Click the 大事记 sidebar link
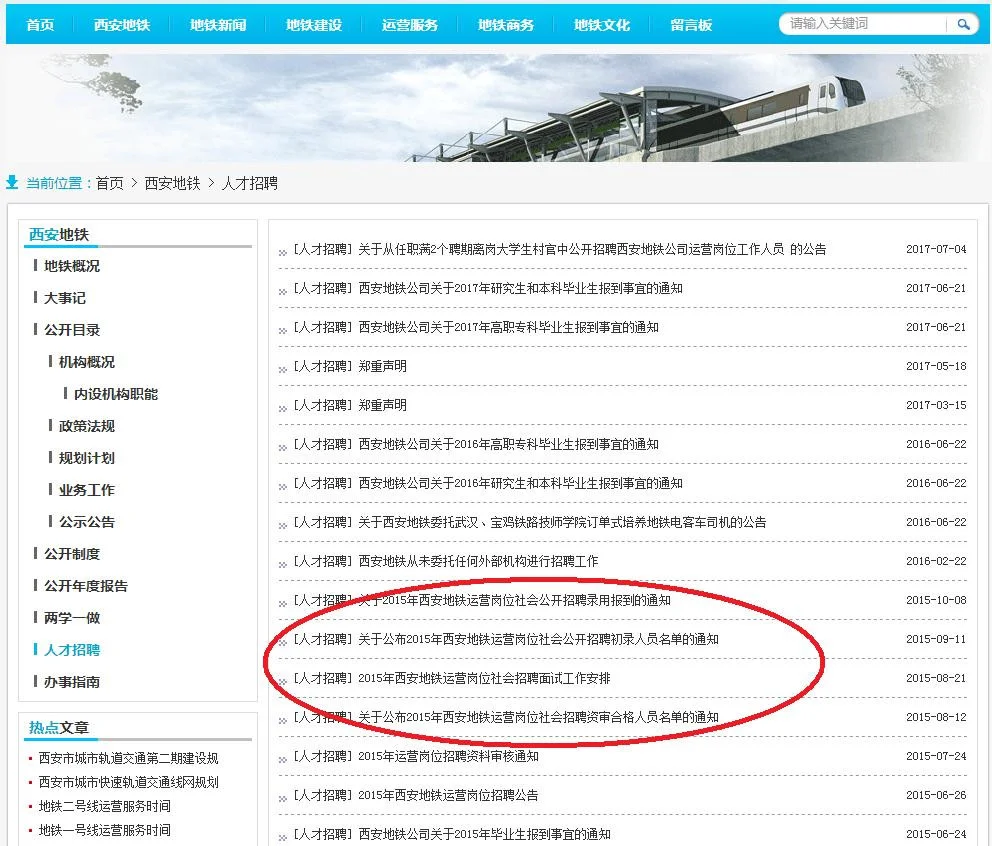The image size is (992, 846). click(63, 297)
